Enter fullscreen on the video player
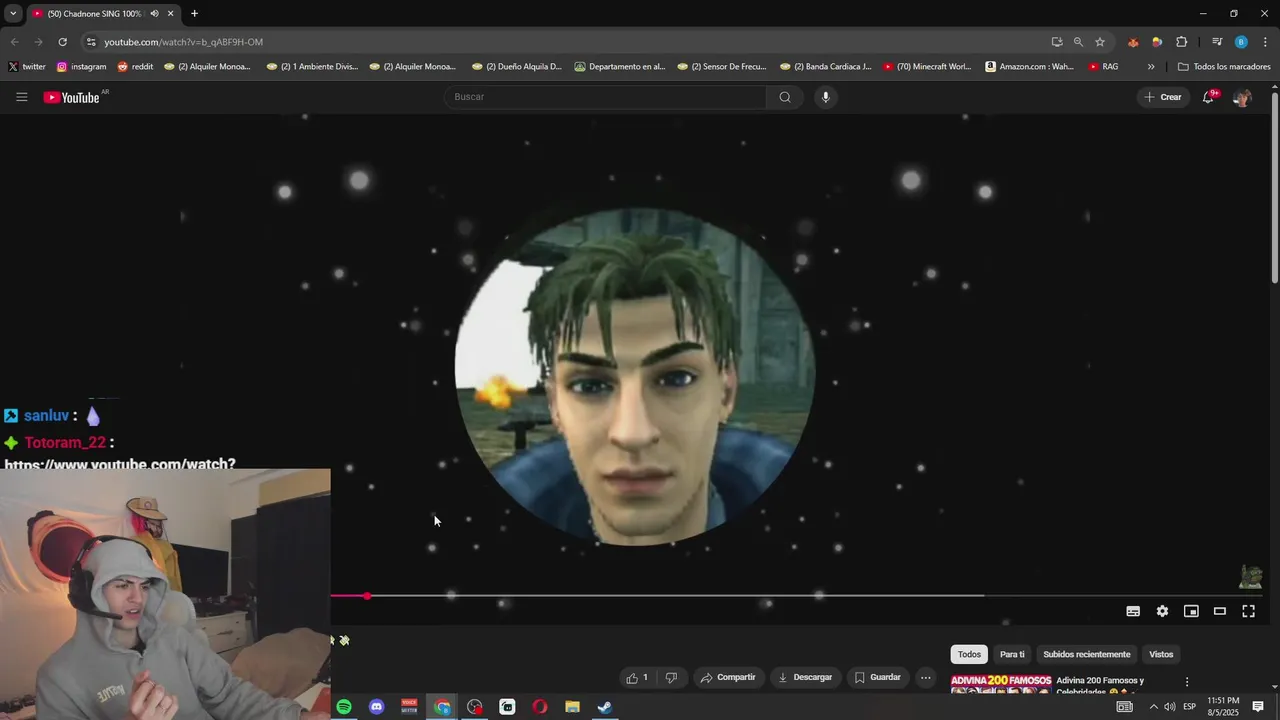Image resolution: width=1280 pixels, height=720 pixels. 1249,611
